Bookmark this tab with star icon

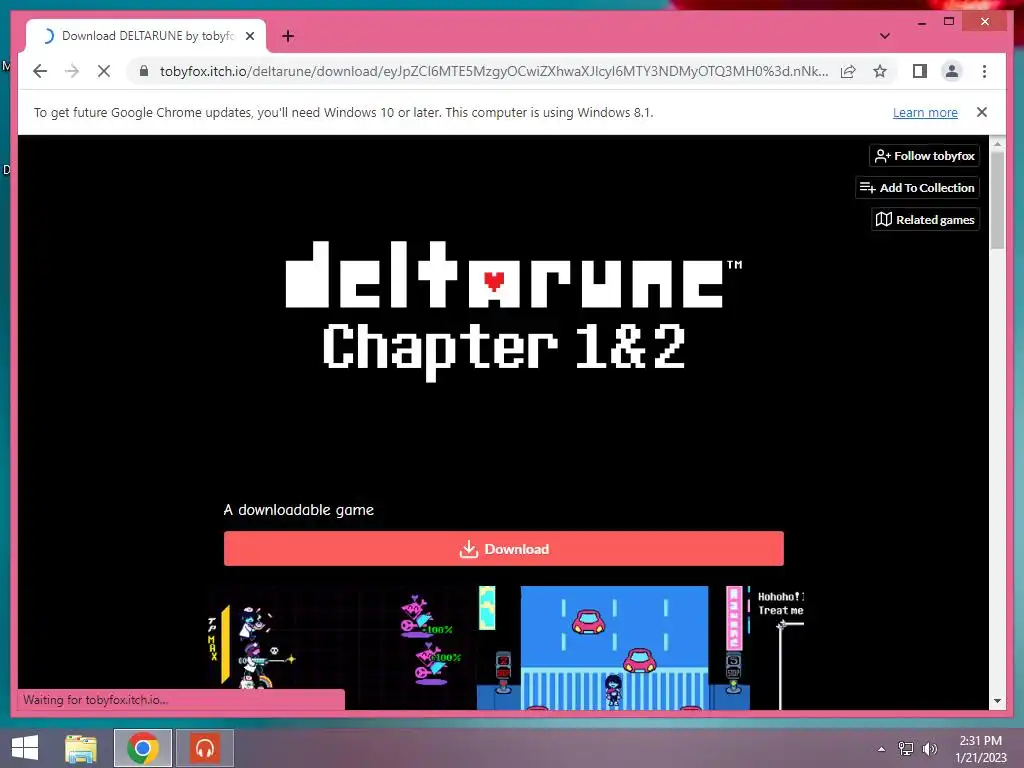[880, 71]
